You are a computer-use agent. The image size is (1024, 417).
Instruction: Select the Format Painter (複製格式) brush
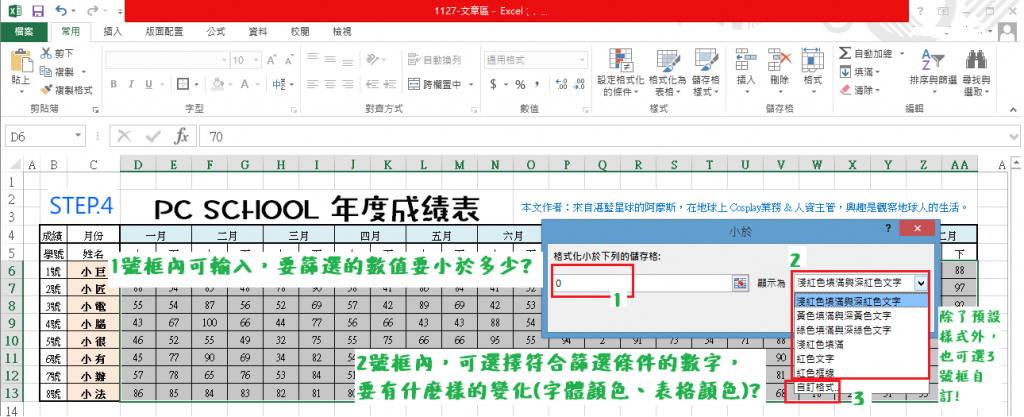[x=46, y=90]
